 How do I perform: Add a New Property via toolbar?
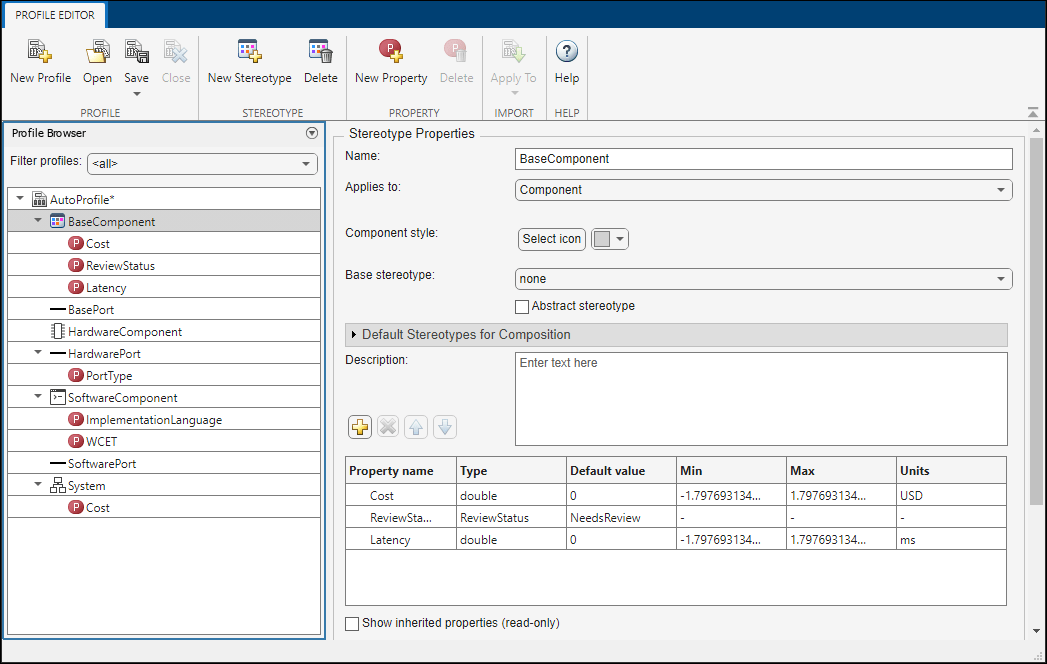[390, 53]
